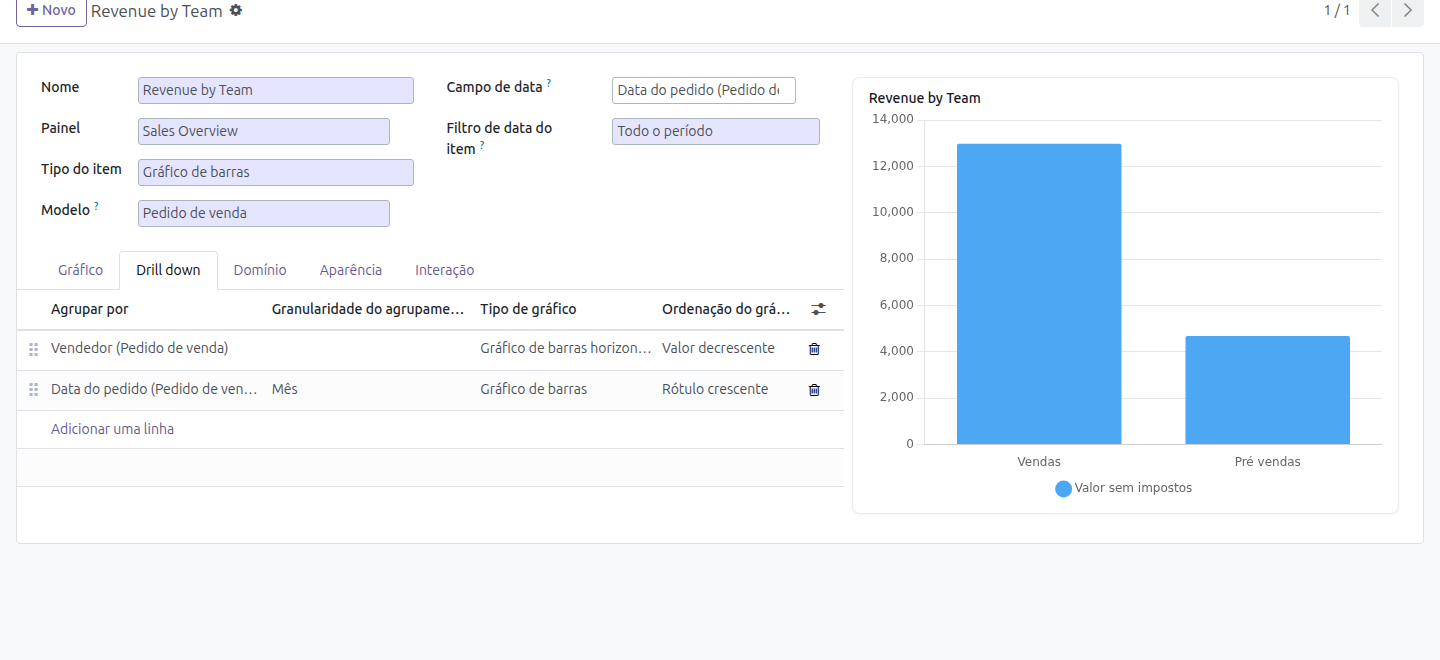Click the Revenue by Team breadcrumb title
1440x660 pixels.
point(157,12)
